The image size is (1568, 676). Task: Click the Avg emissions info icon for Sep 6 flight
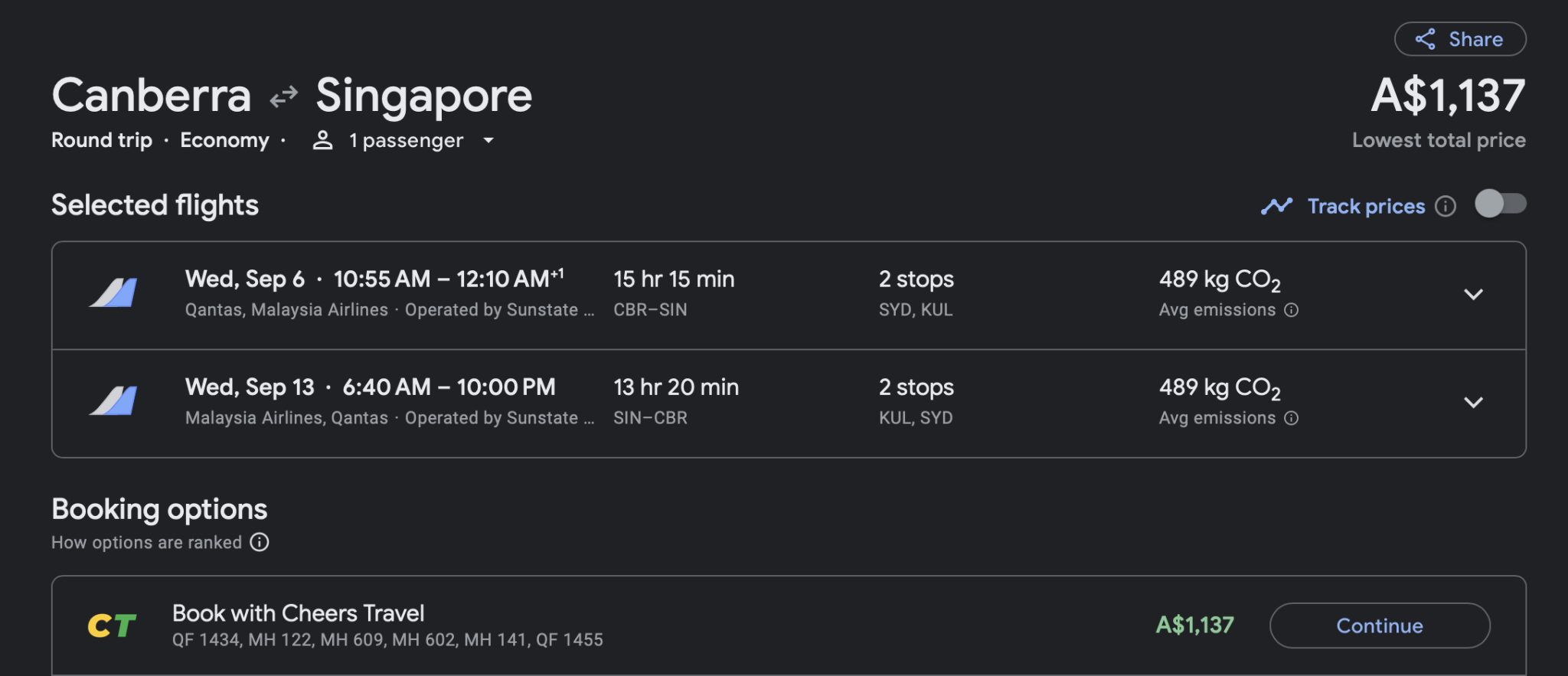coord(1292,310)
